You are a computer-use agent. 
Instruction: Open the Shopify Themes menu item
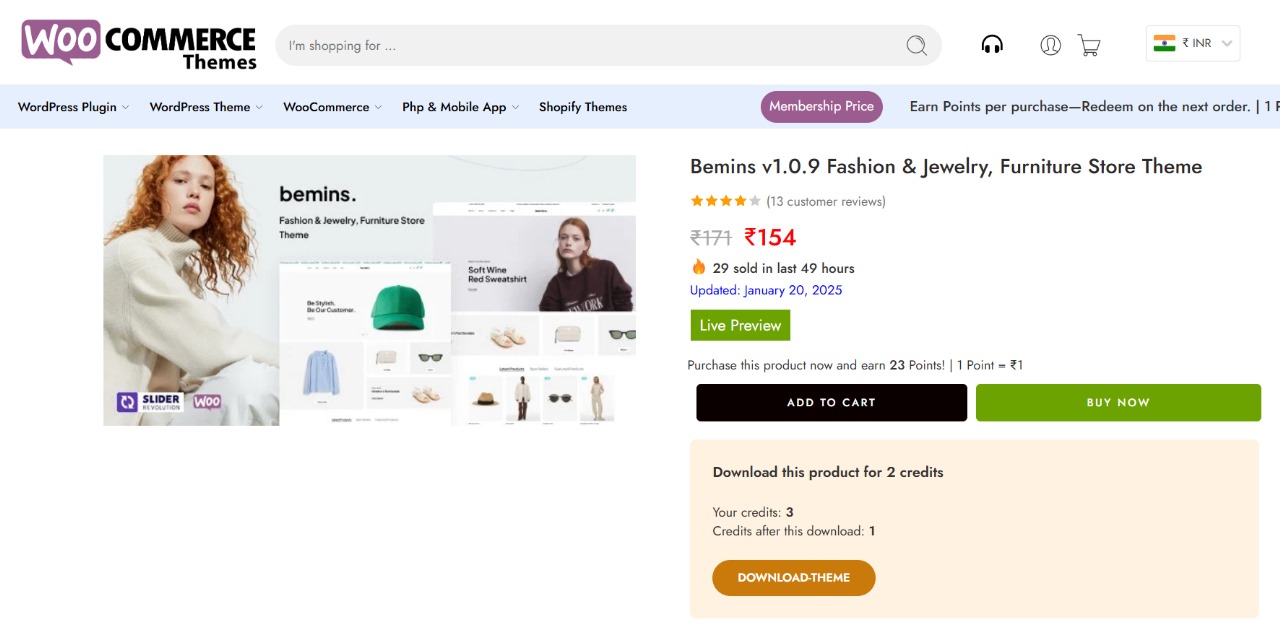(x=583, y=106)
